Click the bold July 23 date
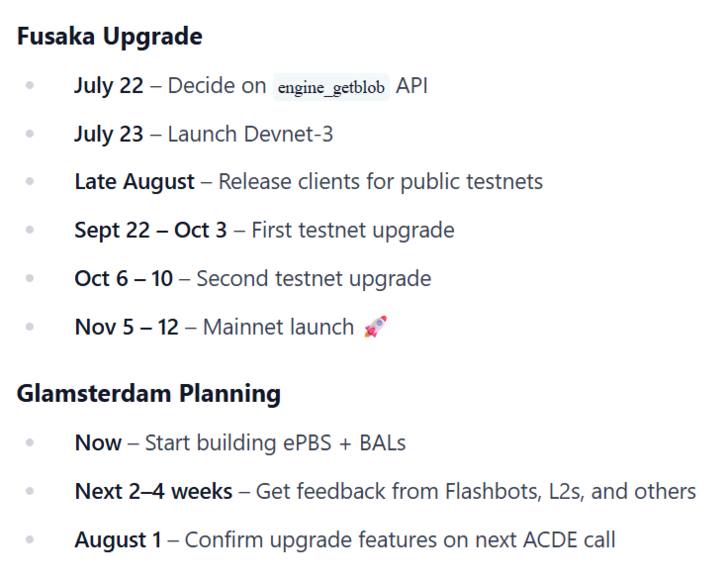 108,134
